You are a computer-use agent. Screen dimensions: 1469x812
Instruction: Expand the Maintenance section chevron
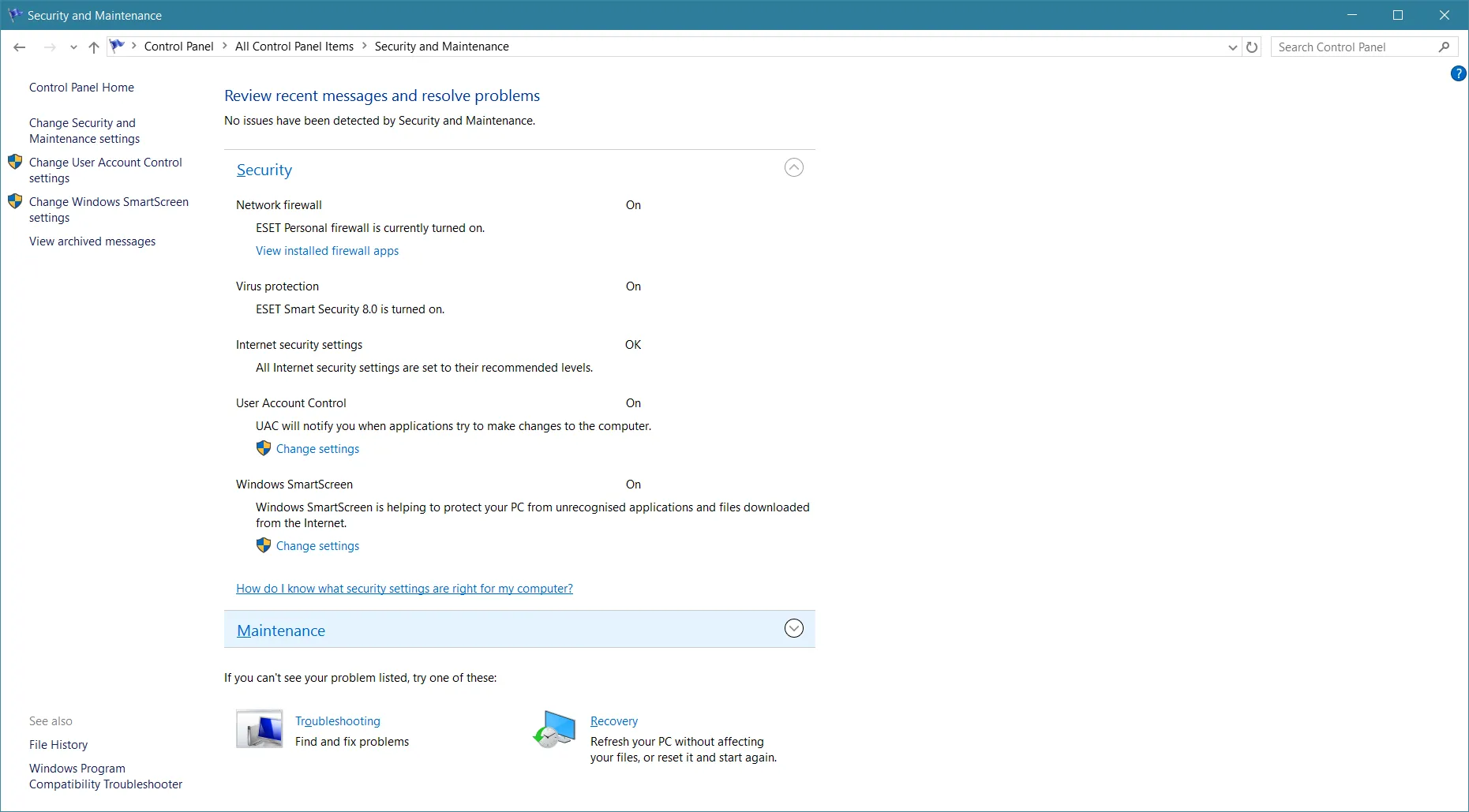[x=793, y=628]
